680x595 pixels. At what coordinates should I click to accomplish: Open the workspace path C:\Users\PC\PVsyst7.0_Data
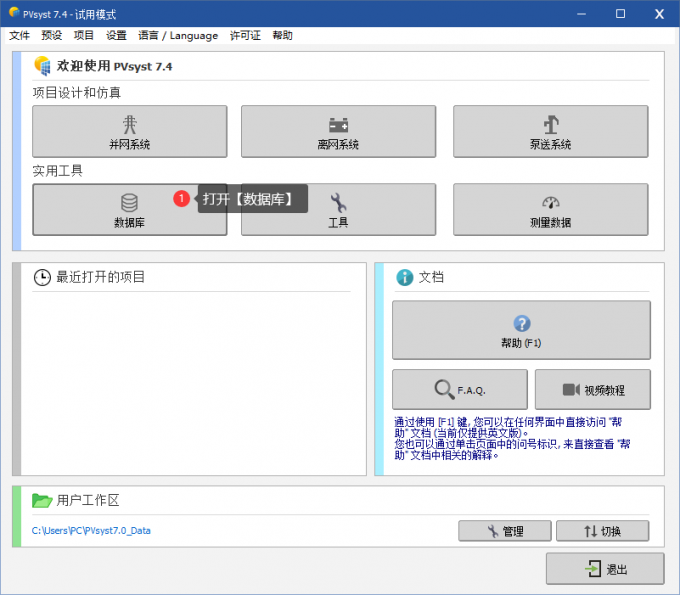(x=91, y=531)
